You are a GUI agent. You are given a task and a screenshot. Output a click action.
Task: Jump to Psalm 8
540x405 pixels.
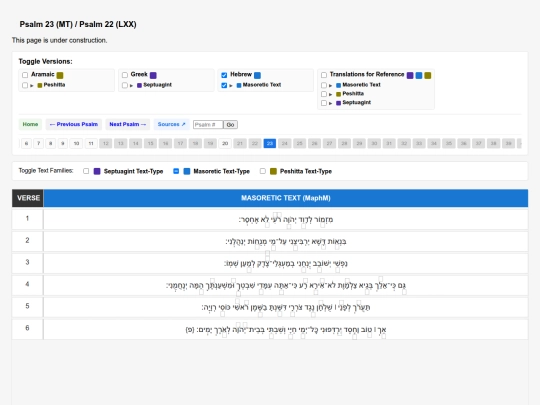click(x=51, y=144)
